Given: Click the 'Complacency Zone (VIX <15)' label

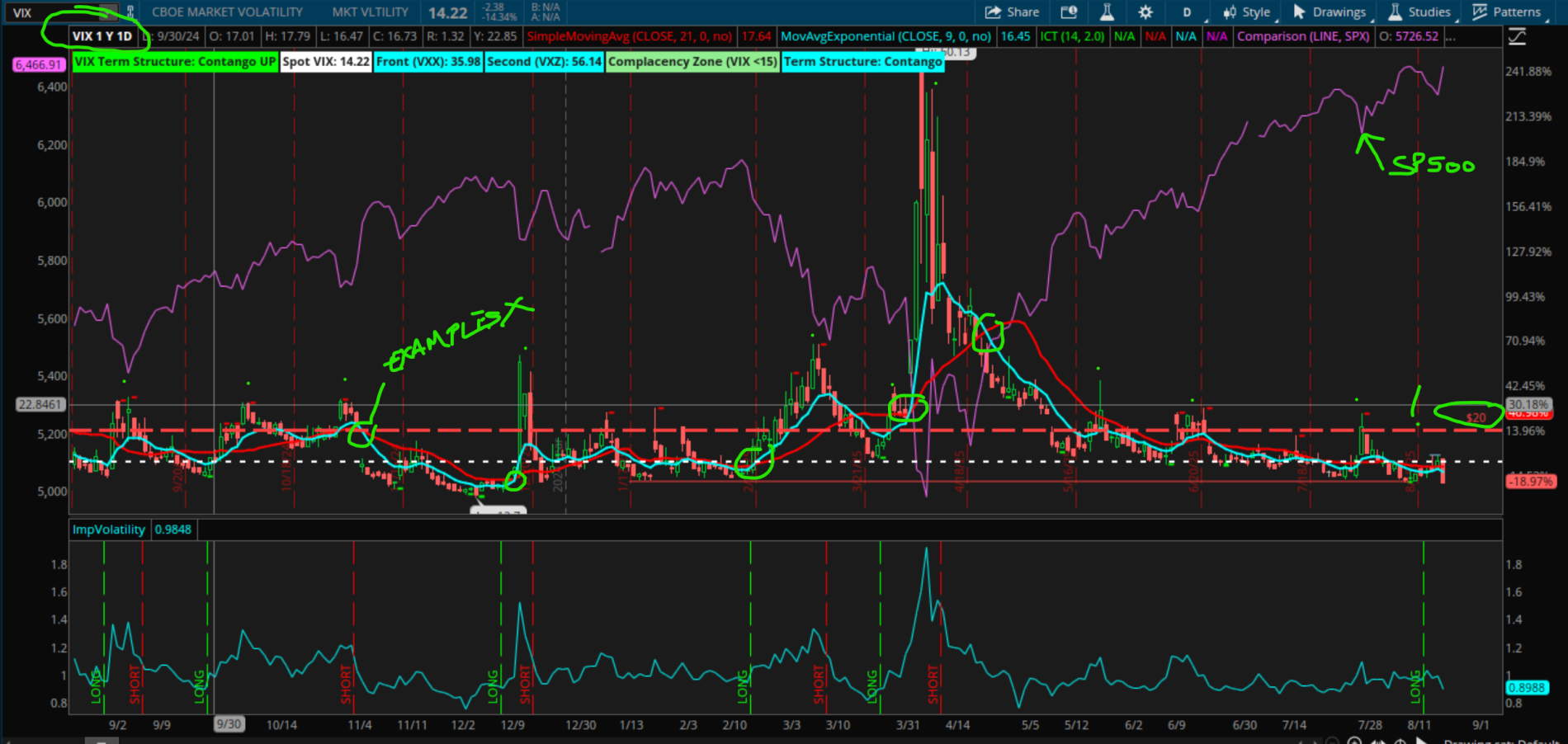Looking at the screenshot, I should pyautogui.click(x=692, y=62).
